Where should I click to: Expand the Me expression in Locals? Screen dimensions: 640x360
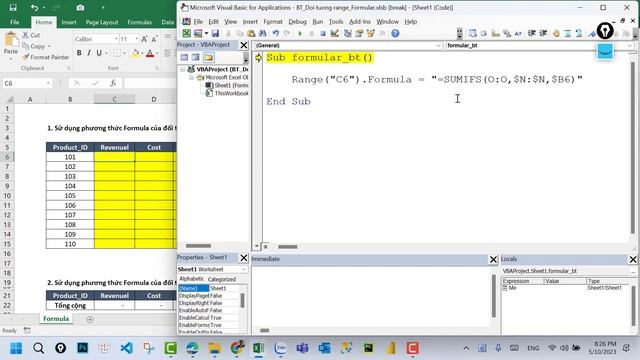pyautogui.click(x=504, y=288)
